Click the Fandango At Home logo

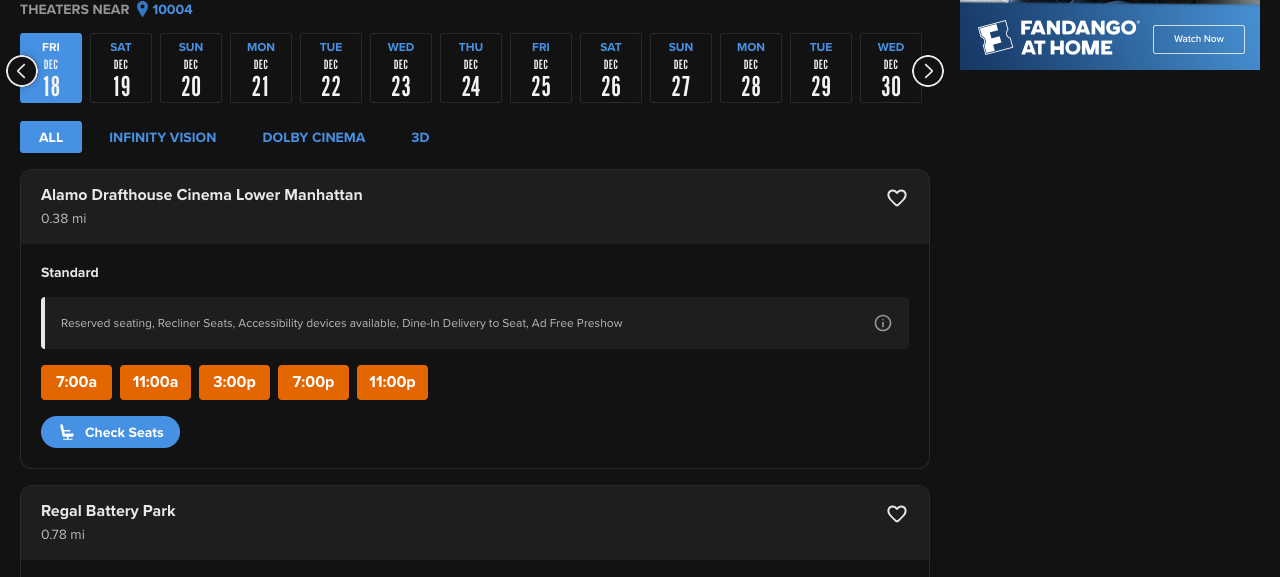pos(1058,38)
